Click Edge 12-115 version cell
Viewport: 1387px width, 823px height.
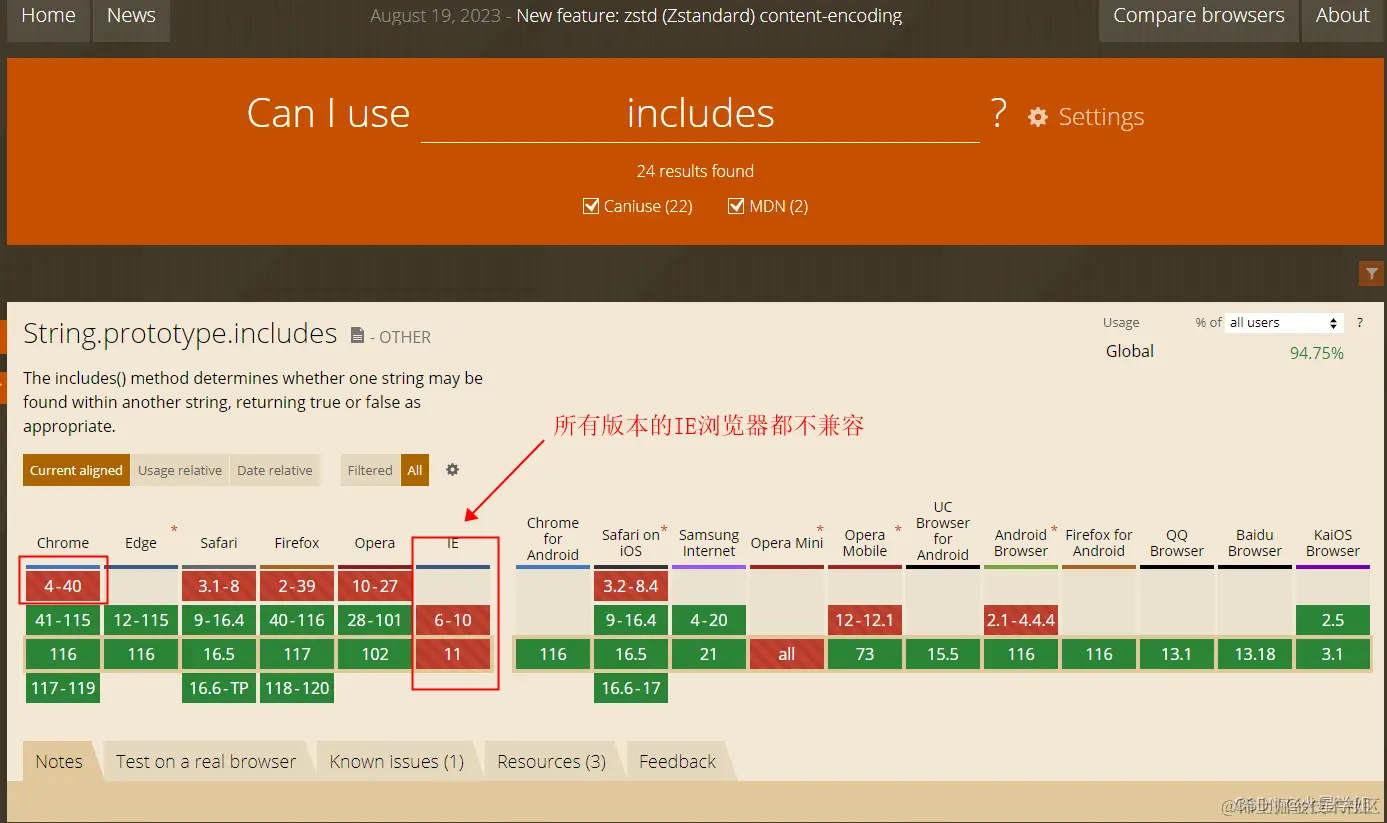tap(141, 620)
